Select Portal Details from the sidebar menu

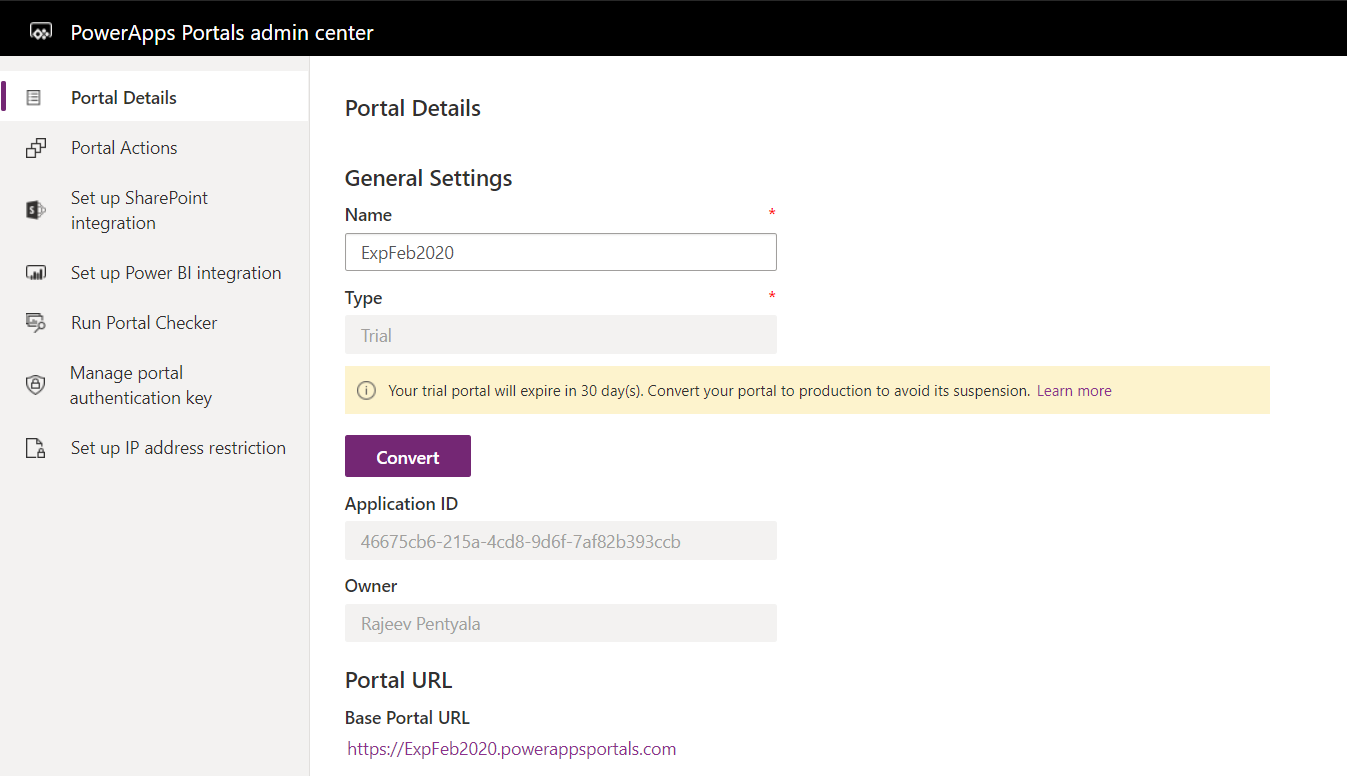(x=123, y=96)
